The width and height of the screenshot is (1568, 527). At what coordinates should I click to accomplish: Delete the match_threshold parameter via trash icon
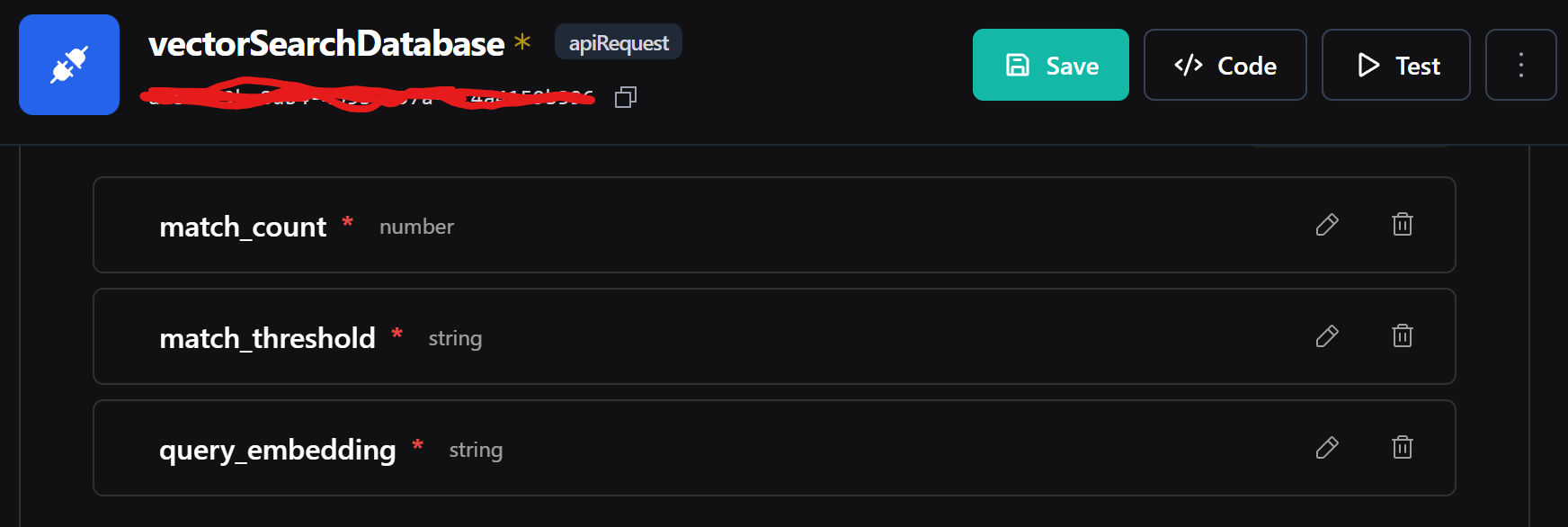(x=1403, y=336)
